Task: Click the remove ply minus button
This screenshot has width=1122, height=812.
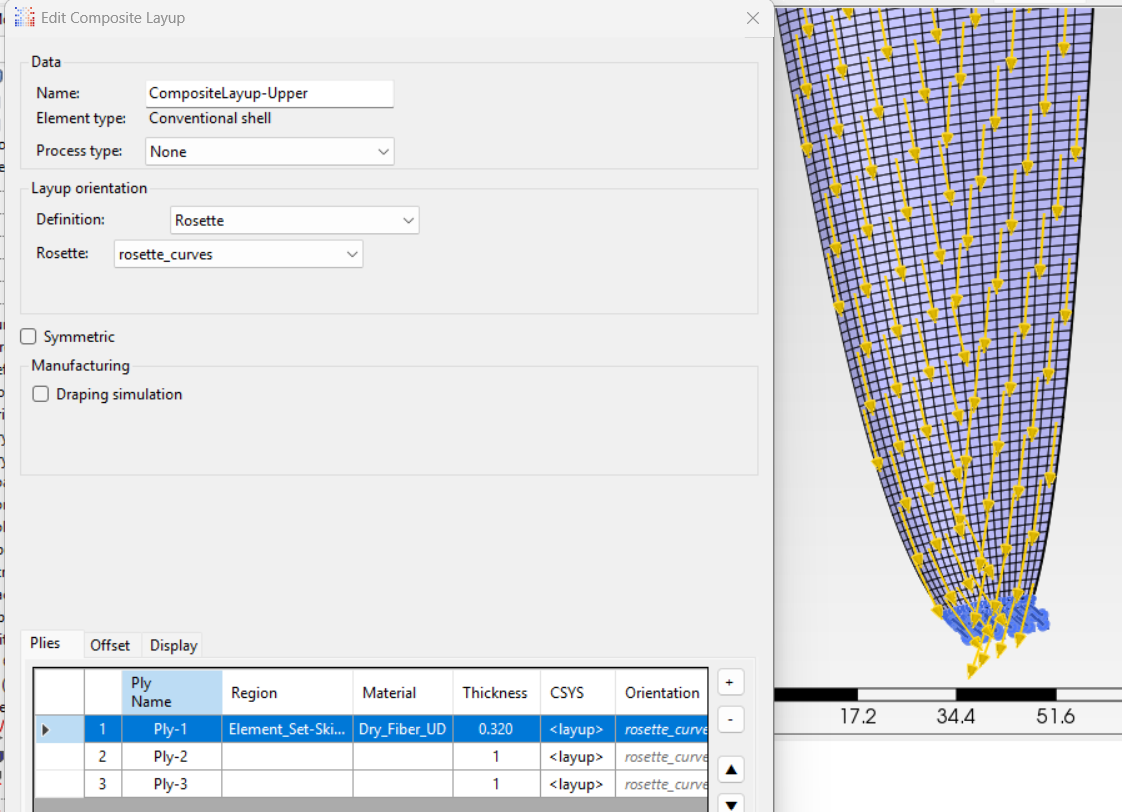Action: (x=730, y=719)
